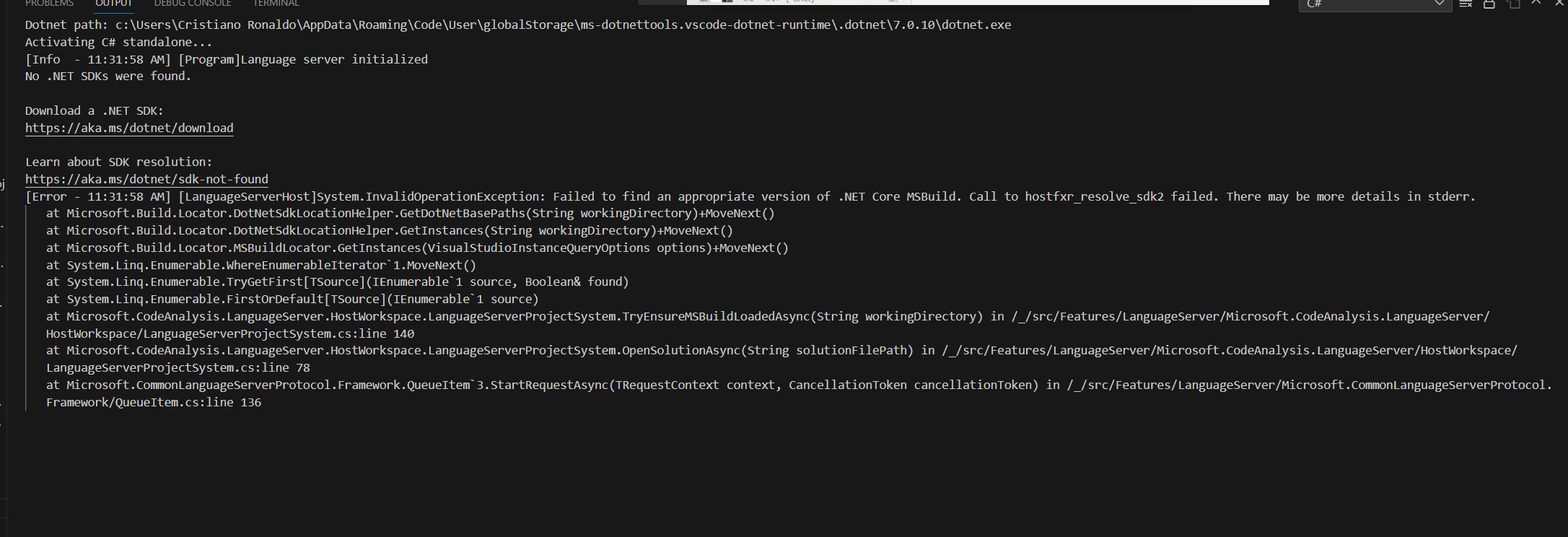Close the bottom panel
1568x537 pixels.
(x=1559, y=3)
